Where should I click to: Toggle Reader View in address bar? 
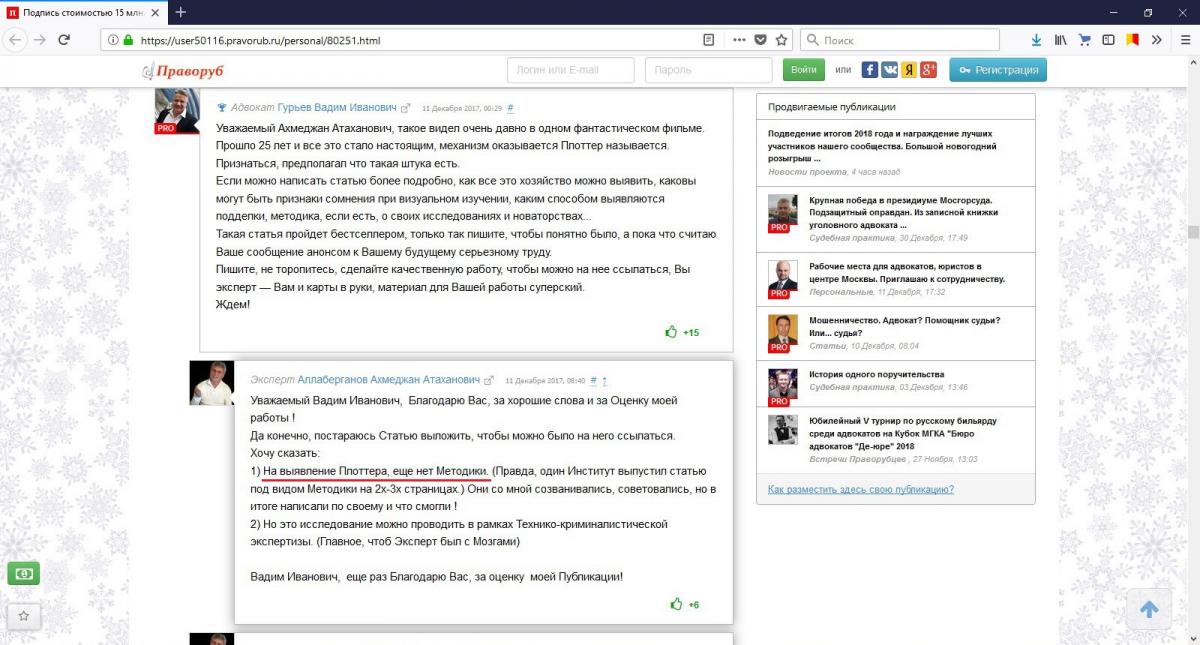click(x=709, y=40)
